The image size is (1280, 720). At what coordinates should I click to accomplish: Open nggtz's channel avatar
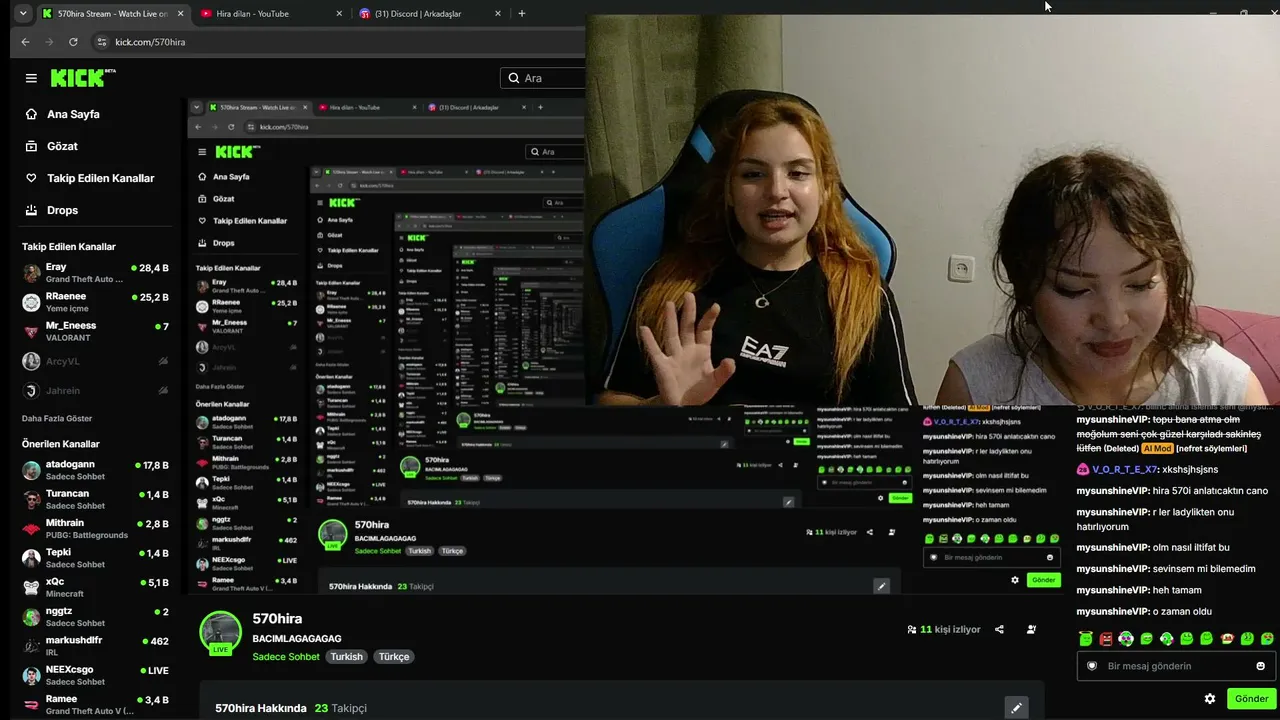(32, 616)
